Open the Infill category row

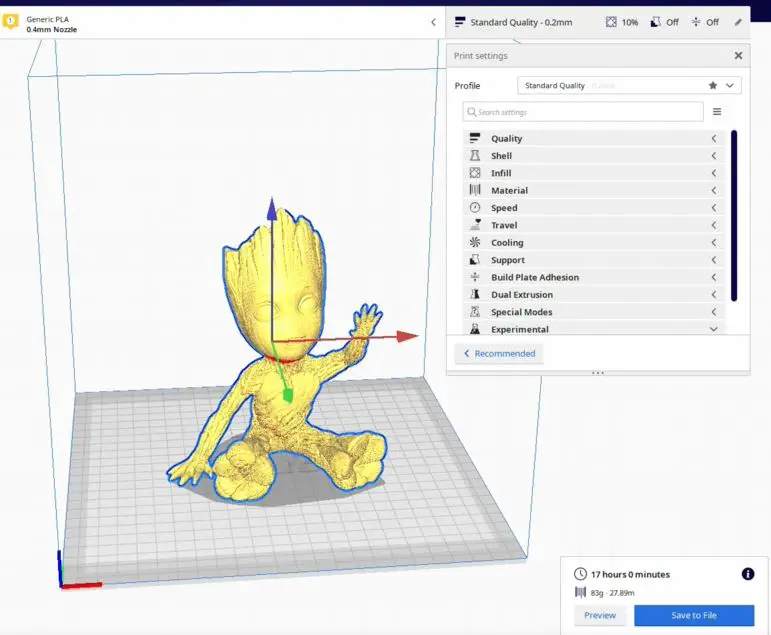(x=593, y=173)
